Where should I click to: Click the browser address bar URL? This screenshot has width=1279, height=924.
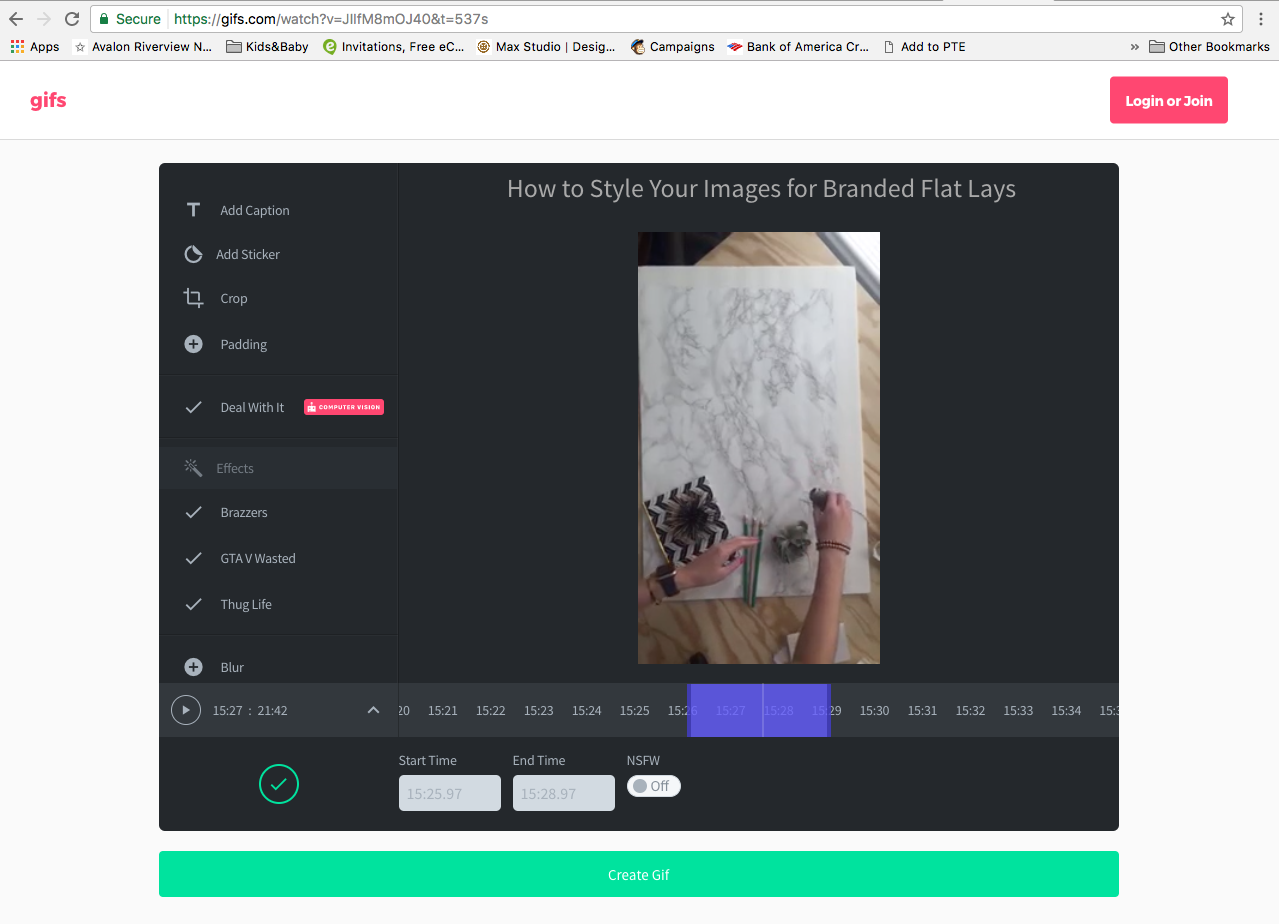(x=331, y=18)
